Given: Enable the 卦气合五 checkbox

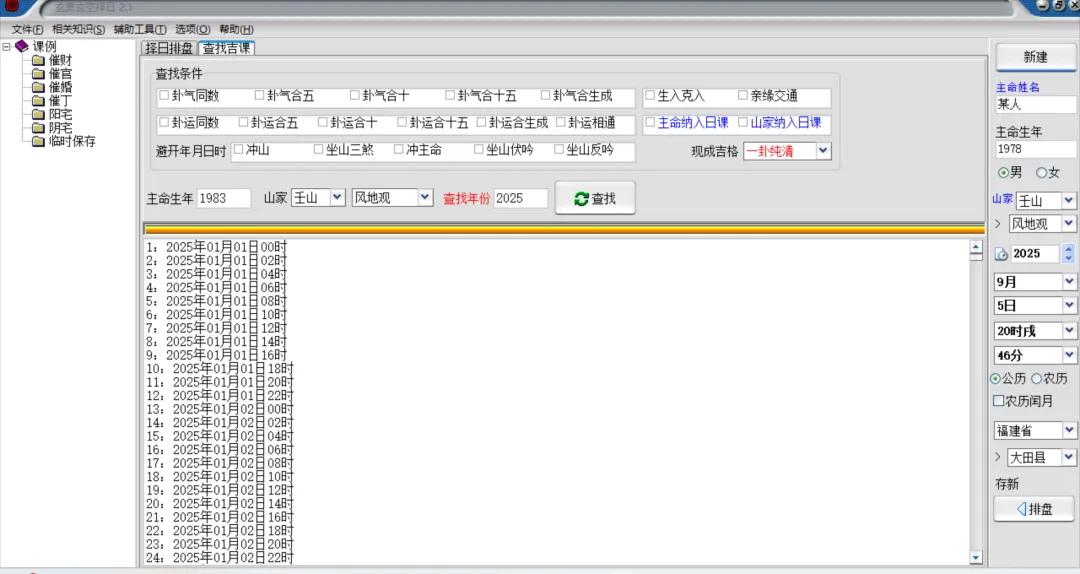Looking at the screenshot, I should pos(259,95).
